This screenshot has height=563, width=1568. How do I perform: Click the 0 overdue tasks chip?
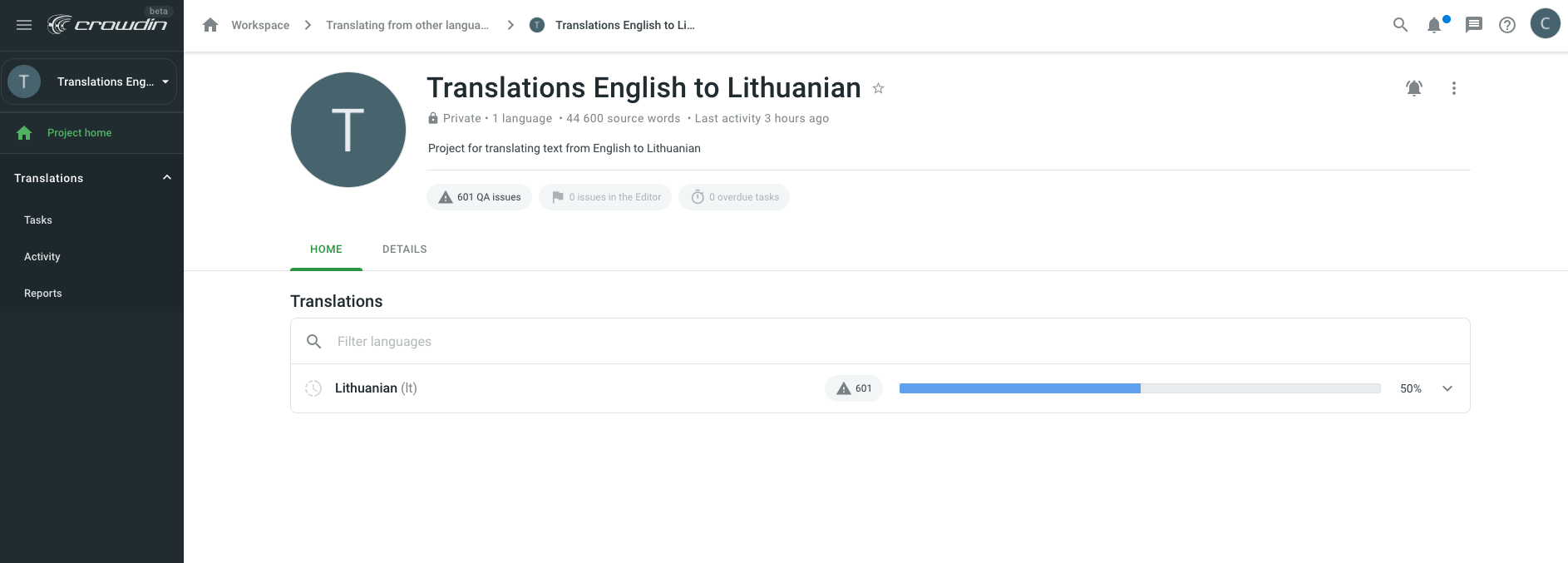[734, 197]
